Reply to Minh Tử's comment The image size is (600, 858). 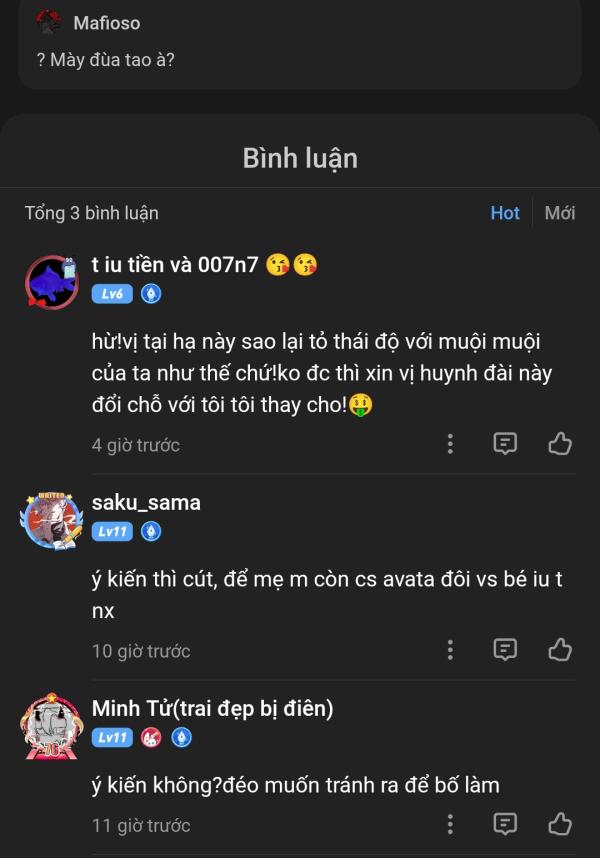(506, 824)
